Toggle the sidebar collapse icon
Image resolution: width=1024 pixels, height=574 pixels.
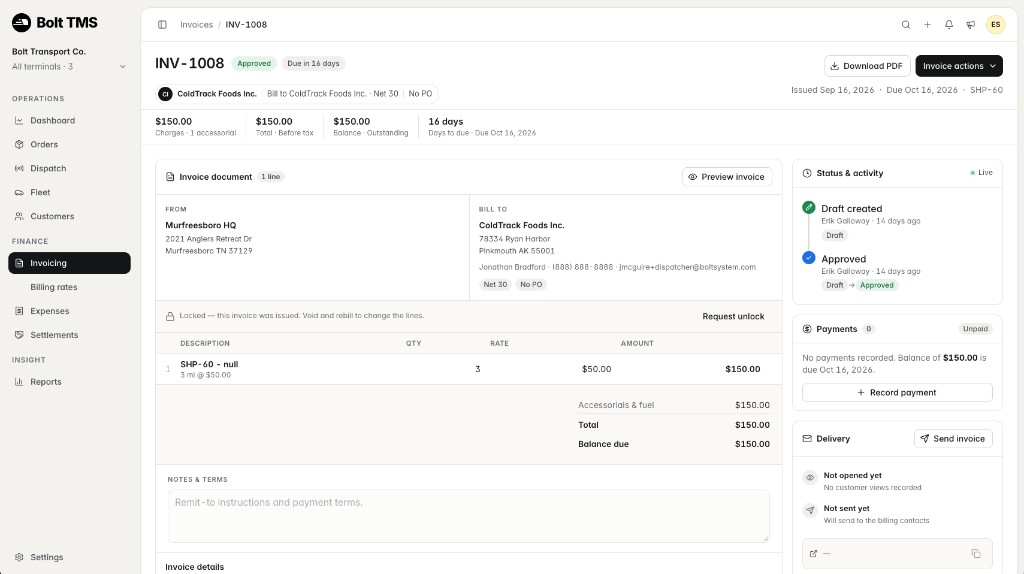tap(162, 25)
